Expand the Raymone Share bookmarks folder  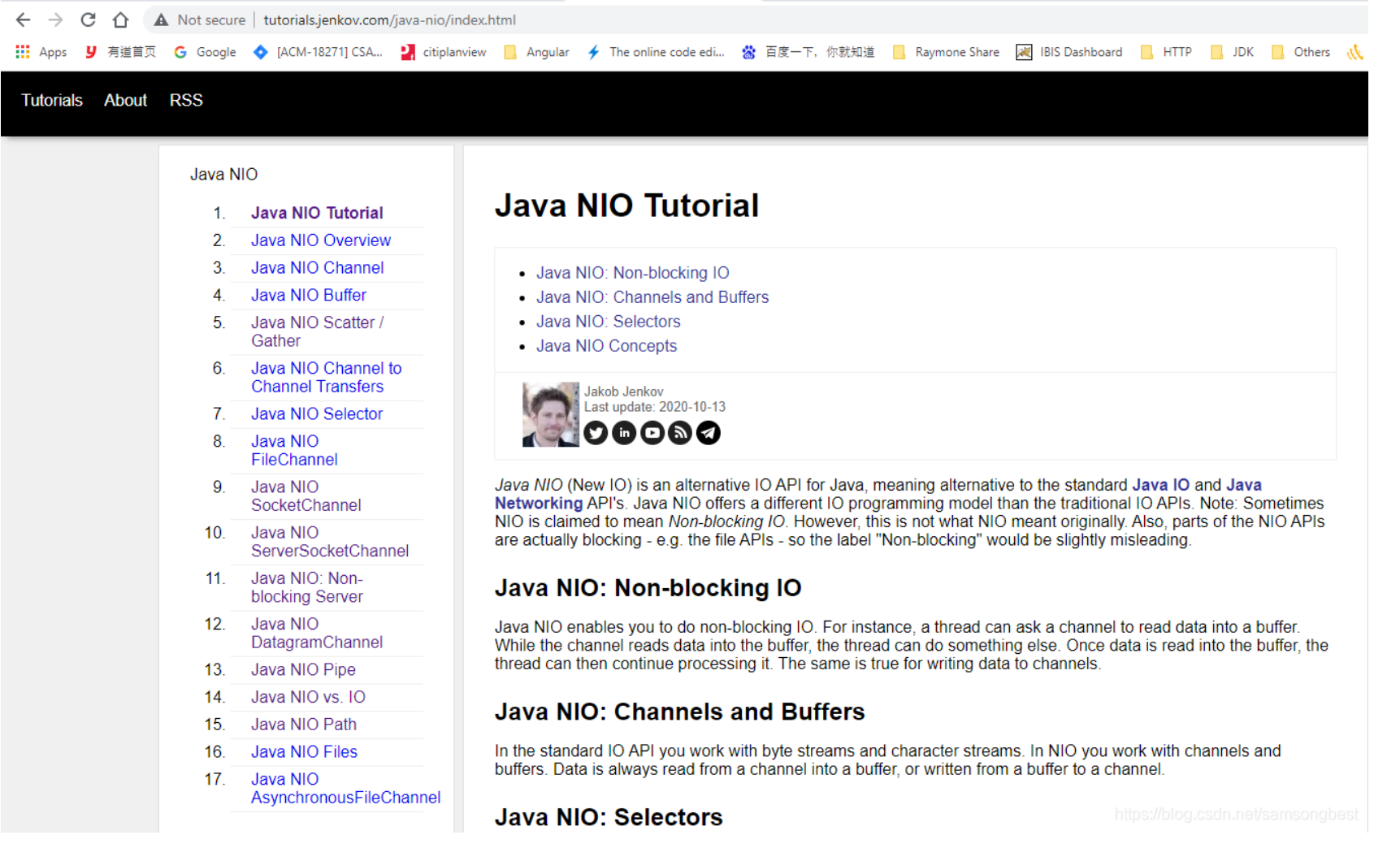click(x=946, y=52)
